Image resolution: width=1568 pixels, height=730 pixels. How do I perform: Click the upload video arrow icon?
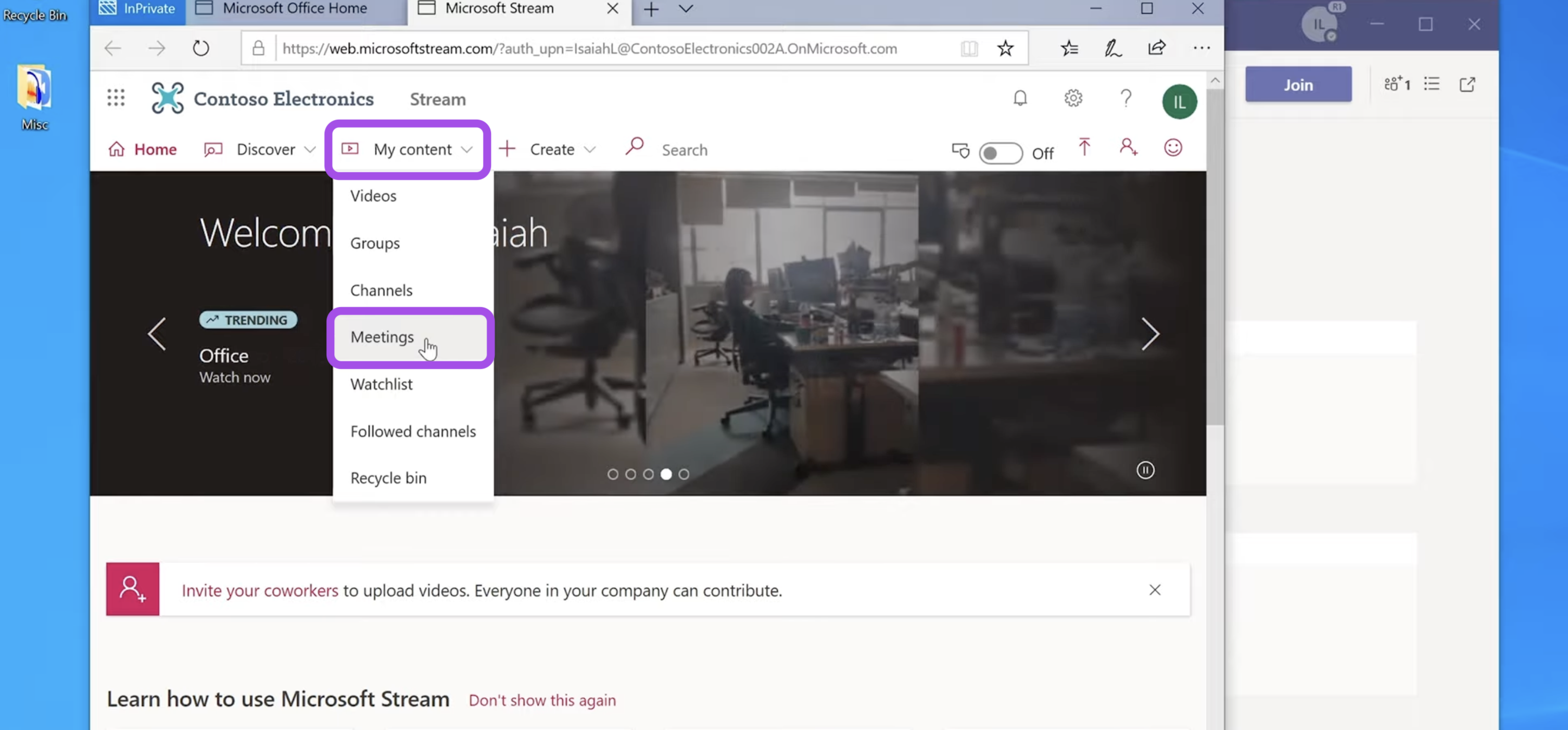(1083, 147)
